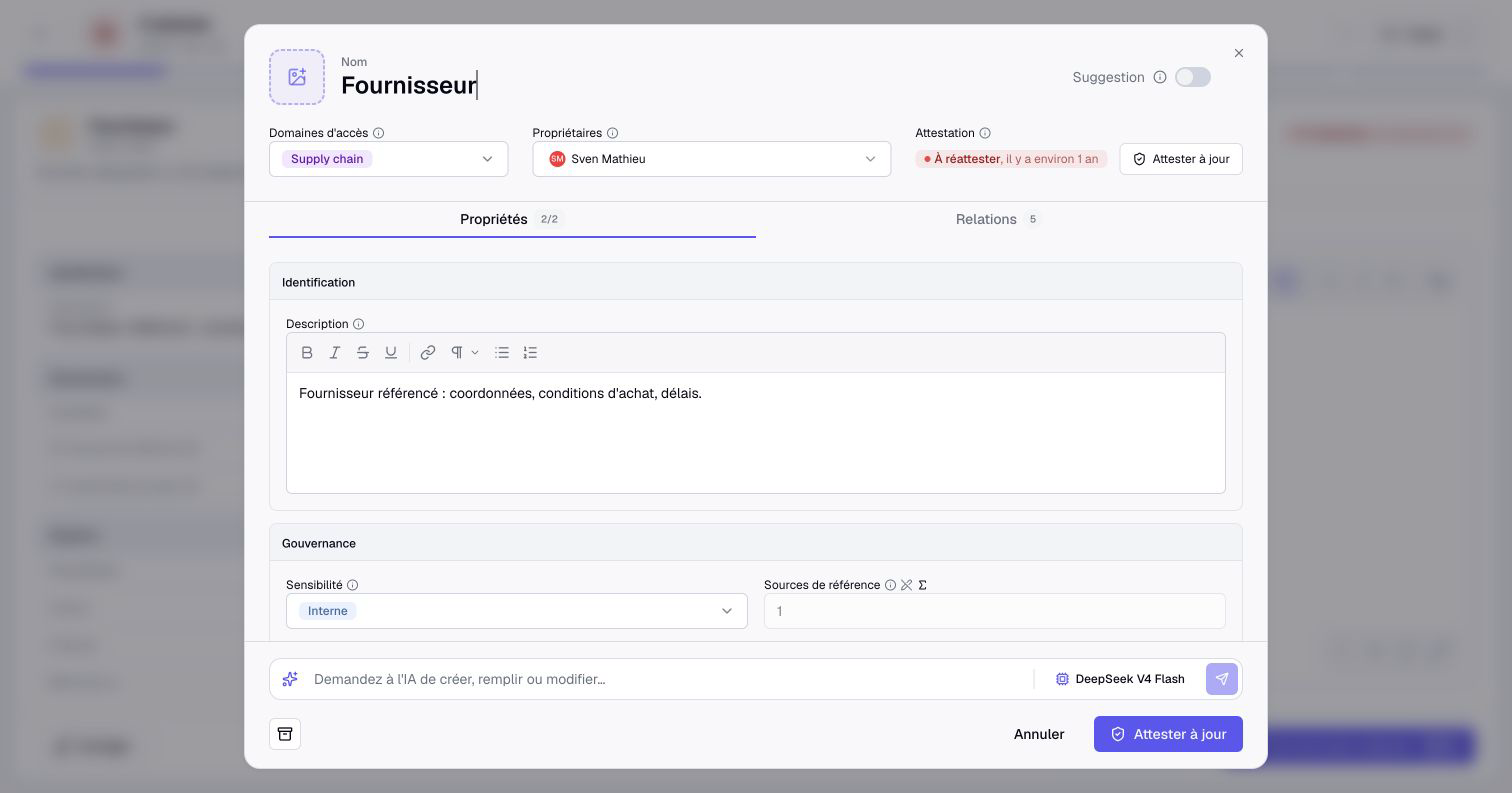Click the Sources de référence info icon

coord(890,585)
